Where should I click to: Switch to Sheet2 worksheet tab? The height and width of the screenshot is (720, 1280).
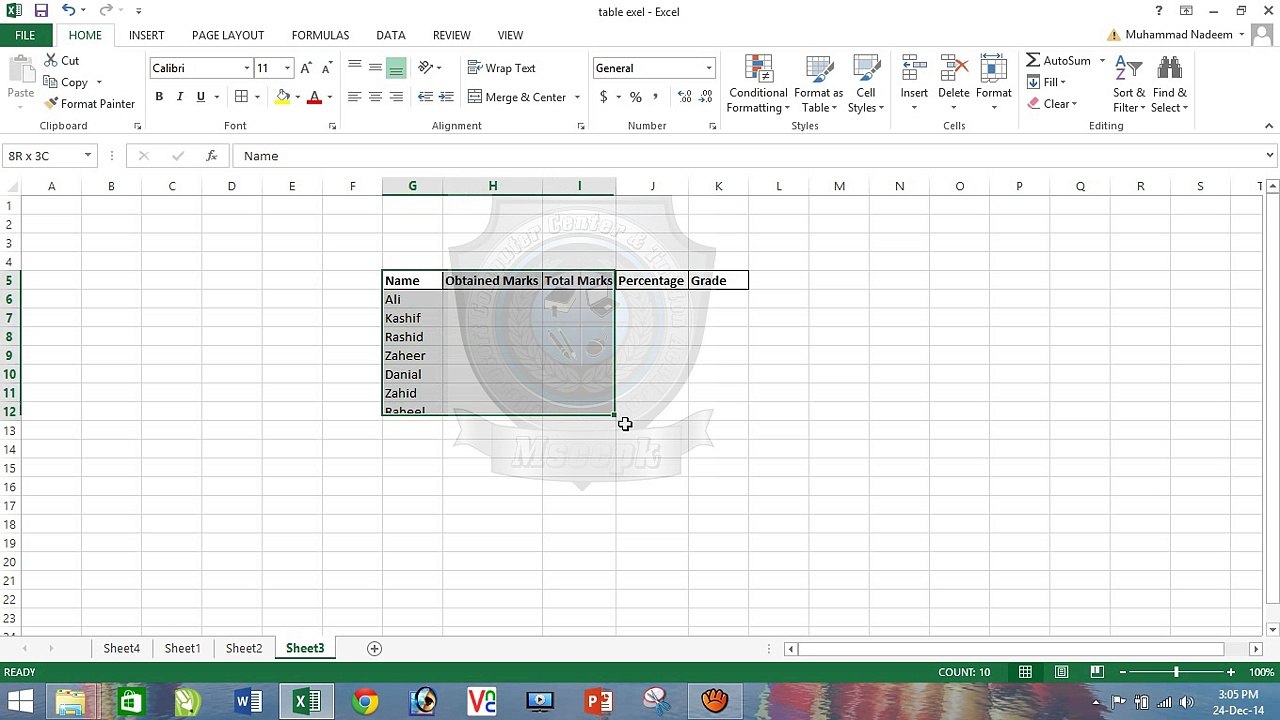pyautogui.click(x=244, y=648)
